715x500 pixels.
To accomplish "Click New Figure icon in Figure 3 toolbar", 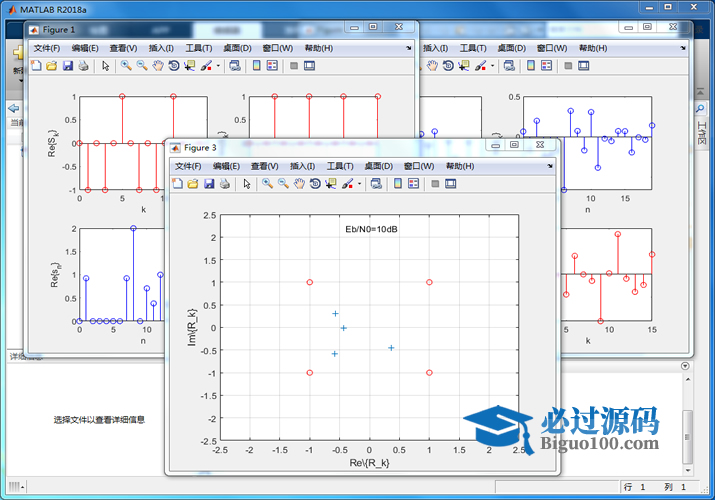I will 177,184.
